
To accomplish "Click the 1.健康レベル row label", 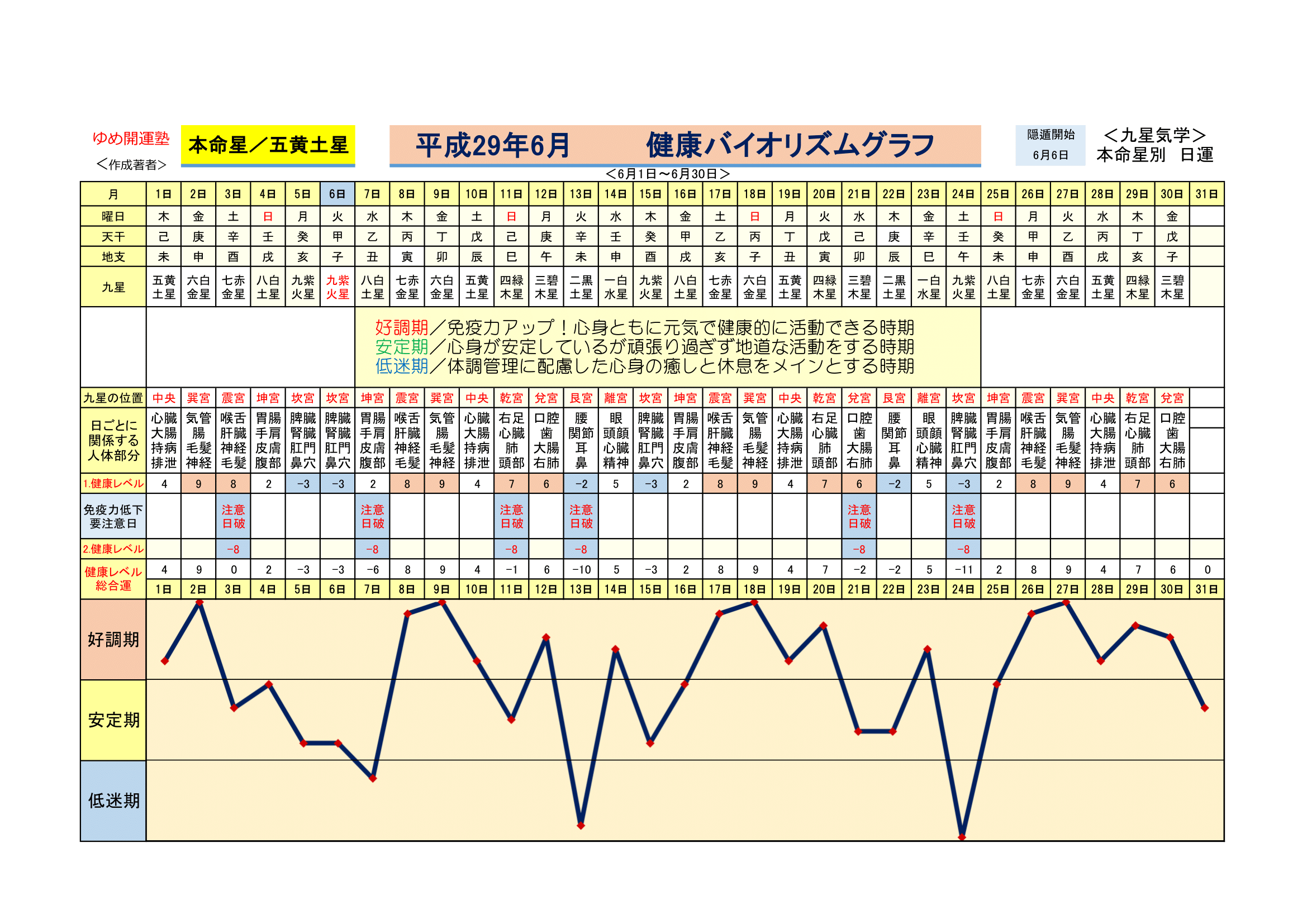I will click(113, 484).
